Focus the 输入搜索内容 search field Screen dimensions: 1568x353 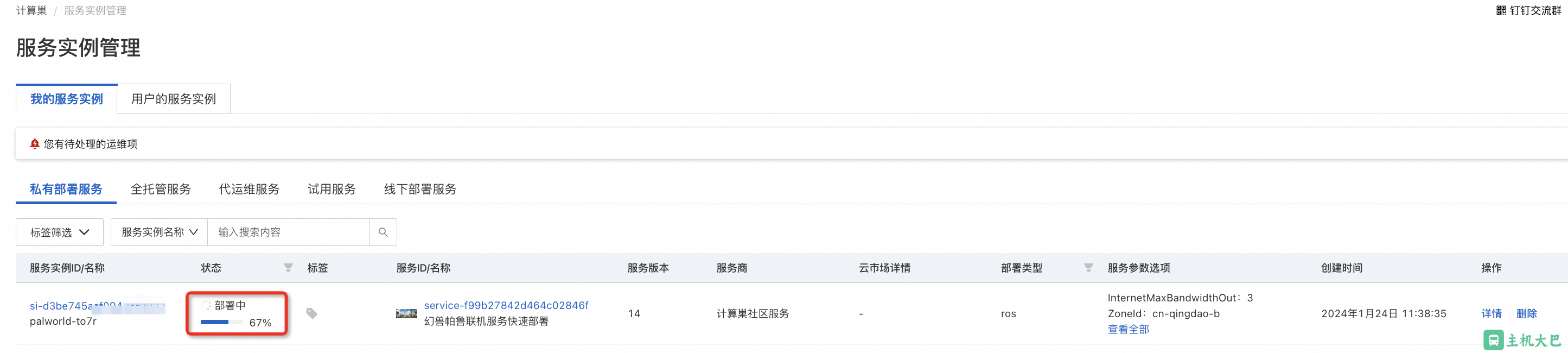pyautogui.click(x=289, y=232)
